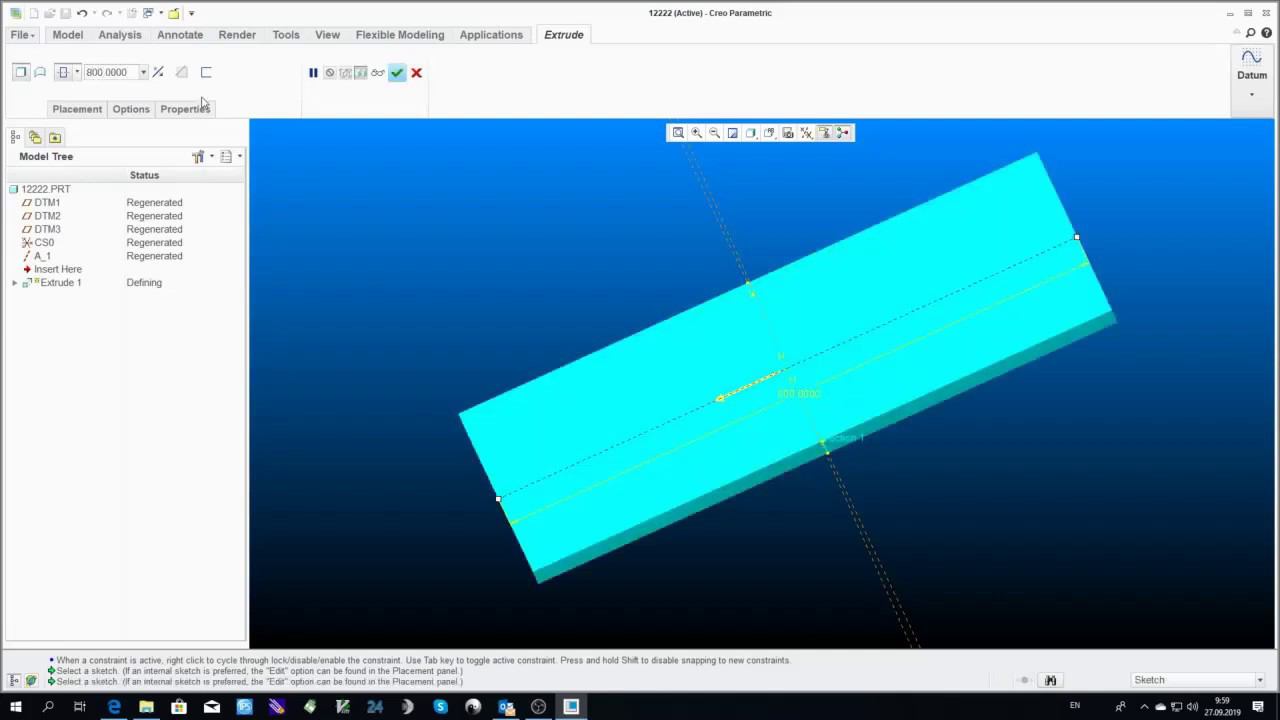The height and width of the screenshot is (720, 1280).
Task: Open the Datum Display Filters icon
Action: [x=806, y=133]
